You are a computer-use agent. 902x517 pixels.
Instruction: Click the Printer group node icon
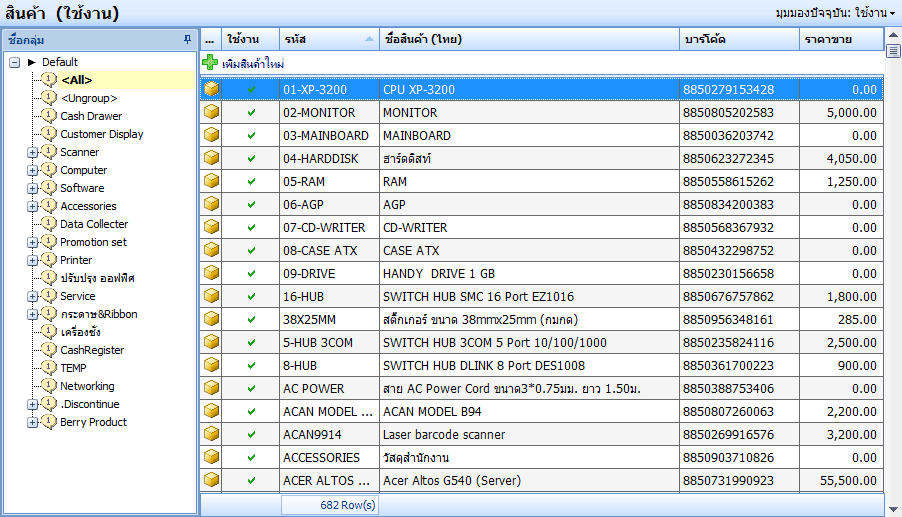[x=49, y=260]
